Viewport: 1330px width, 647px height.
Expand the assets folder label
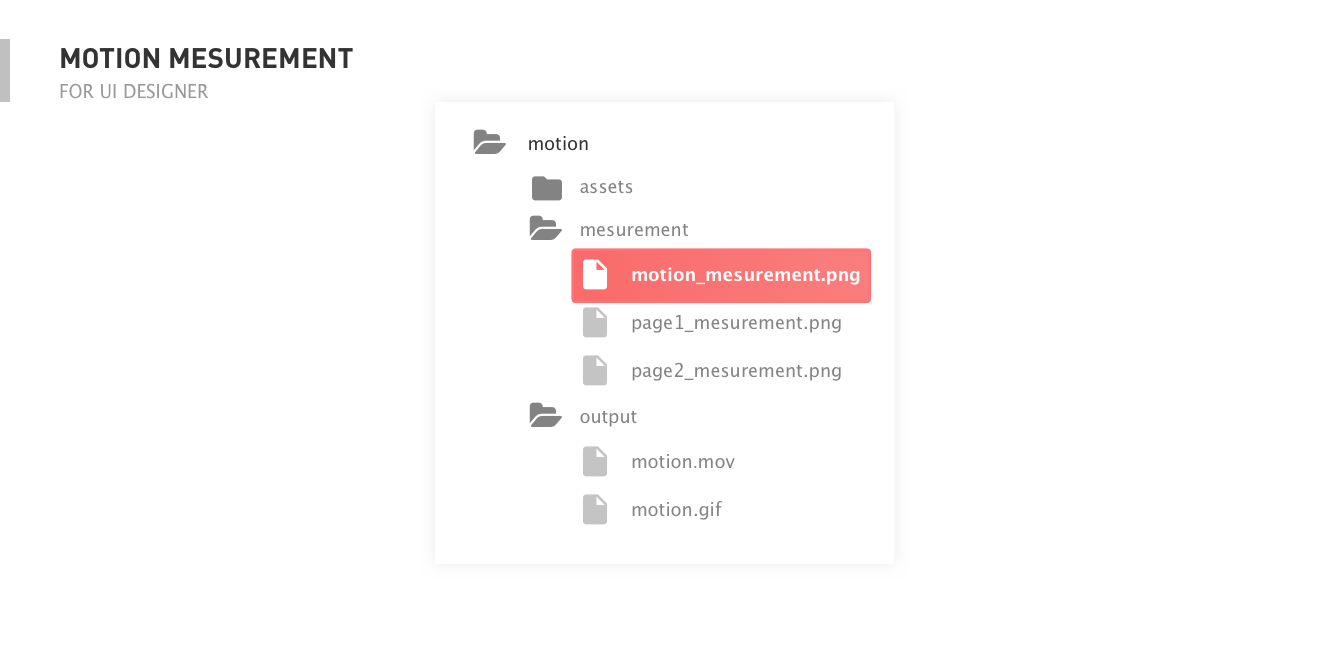click(x=606, y=187)
